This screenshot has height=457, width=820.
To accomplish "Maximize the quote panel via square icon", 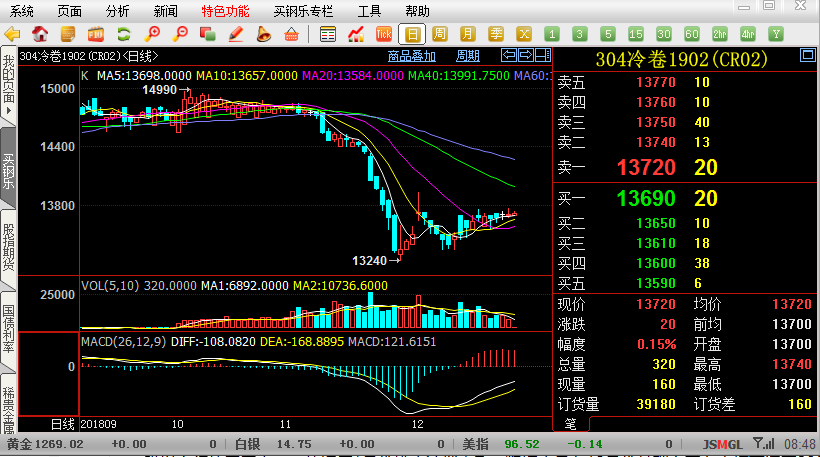I will pyautogui.click(x=807, y=55).
